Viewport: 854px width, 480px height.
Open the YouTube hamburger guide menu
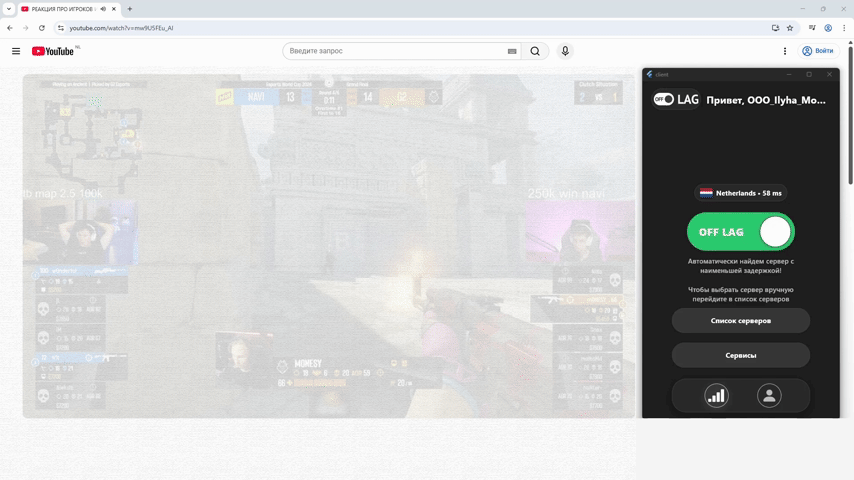point(16,51)
